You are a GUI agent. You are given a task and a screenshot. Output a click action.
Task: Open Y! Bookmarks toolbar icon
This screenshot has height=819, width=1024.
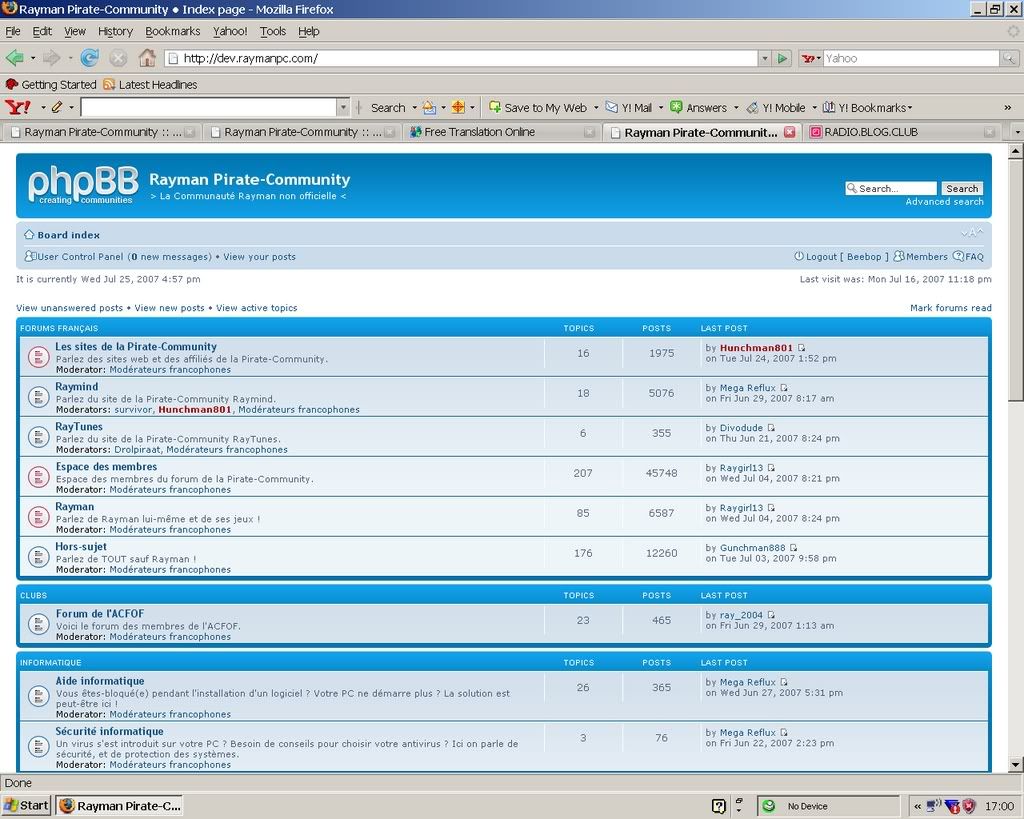pyautogui.click(x=829, y=107)
